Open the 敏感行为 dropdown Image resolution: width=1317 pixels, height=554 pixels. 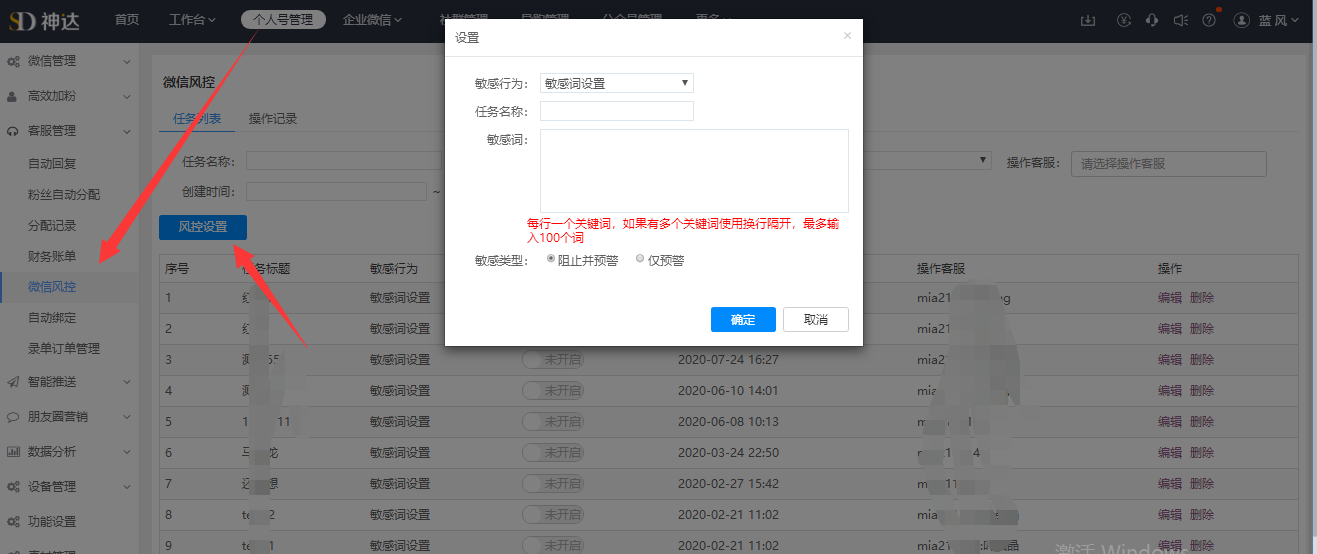pyautogui.click(x=616, y=83)
